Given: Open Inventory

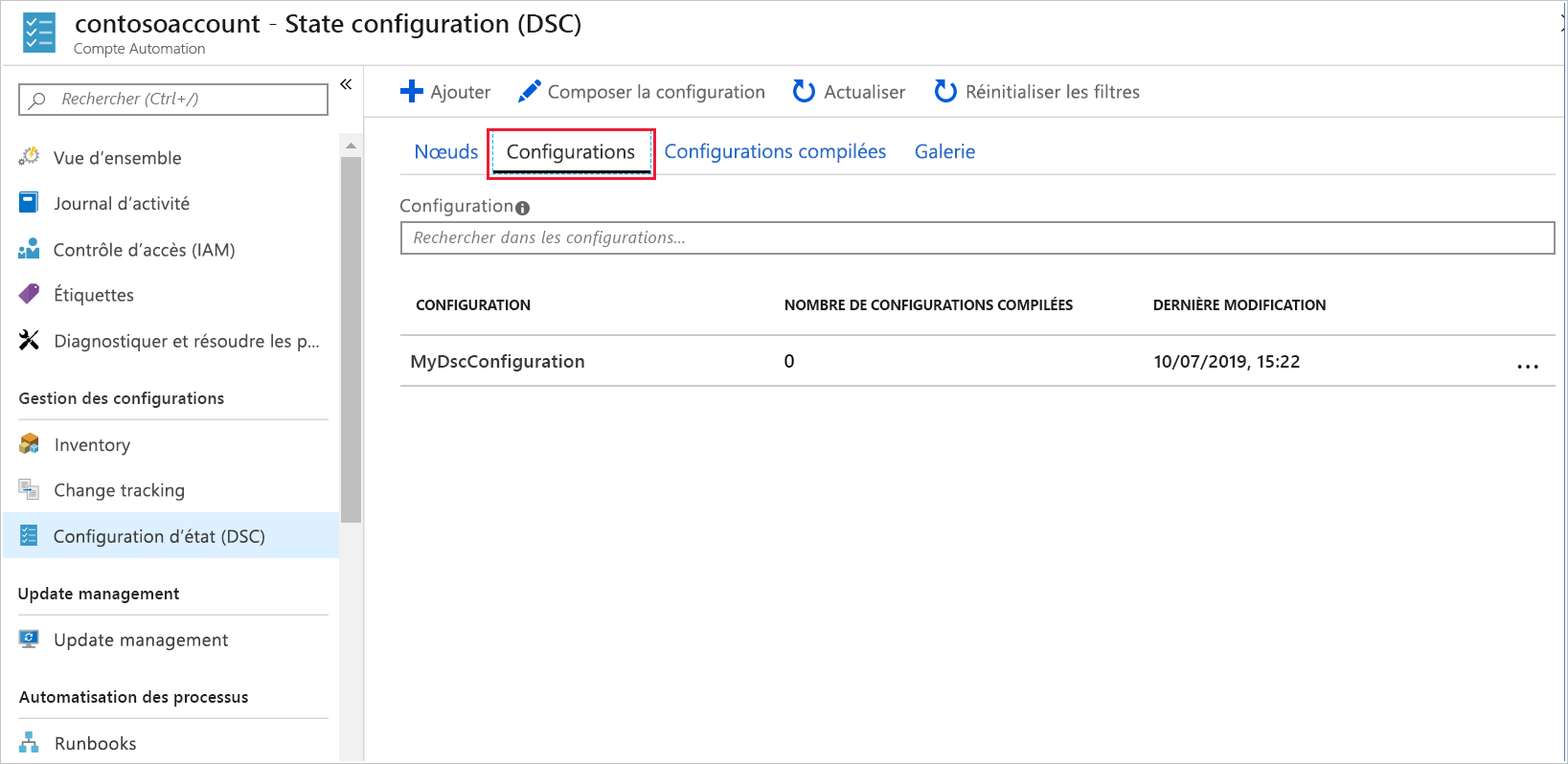Looking at the screenshot, I should [x=92, y=445].
